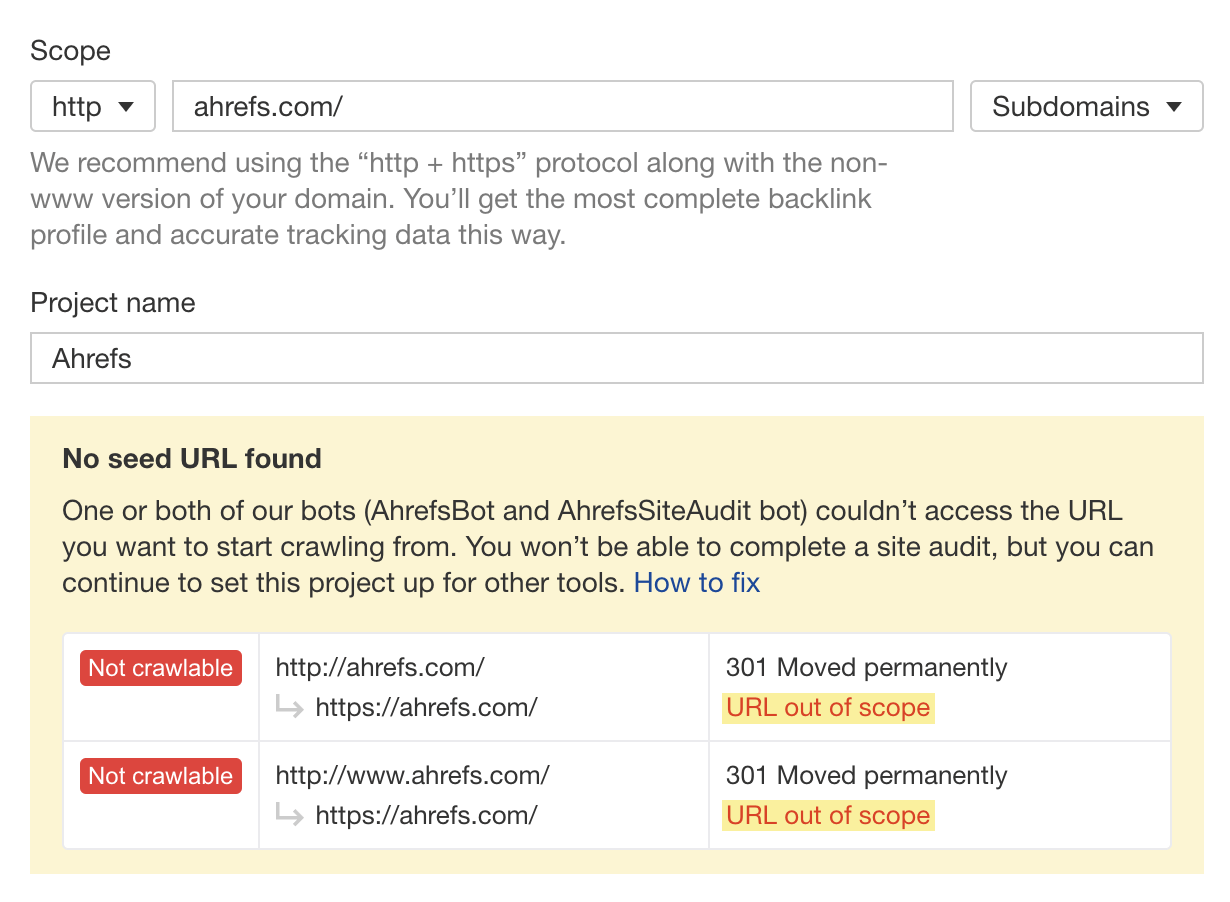This screenshot has width=1230, height=902.
Task: Click the first 'Not crawlable' badge
Action: point(160,667)
